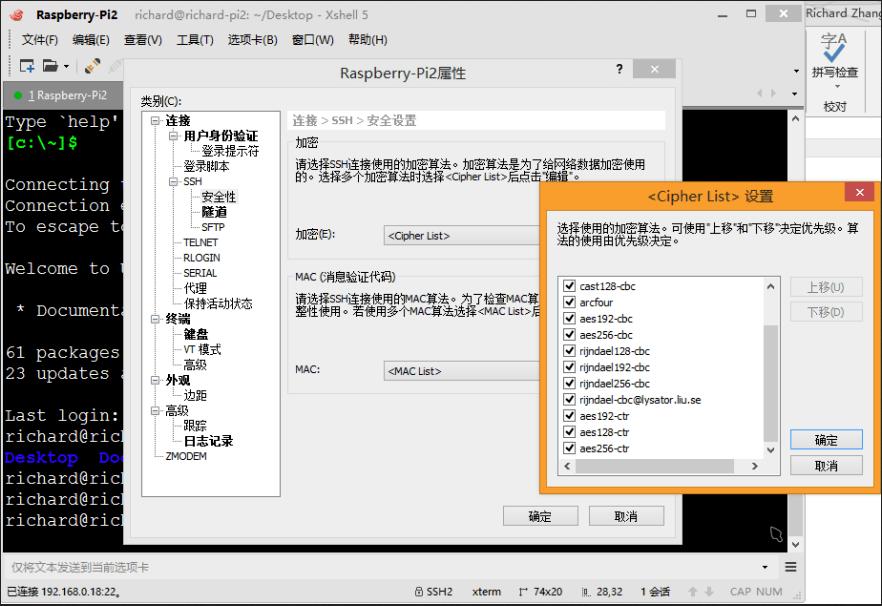Click the send text input field
The width and height of the screenshot is (882, 606).
(382, 567)
